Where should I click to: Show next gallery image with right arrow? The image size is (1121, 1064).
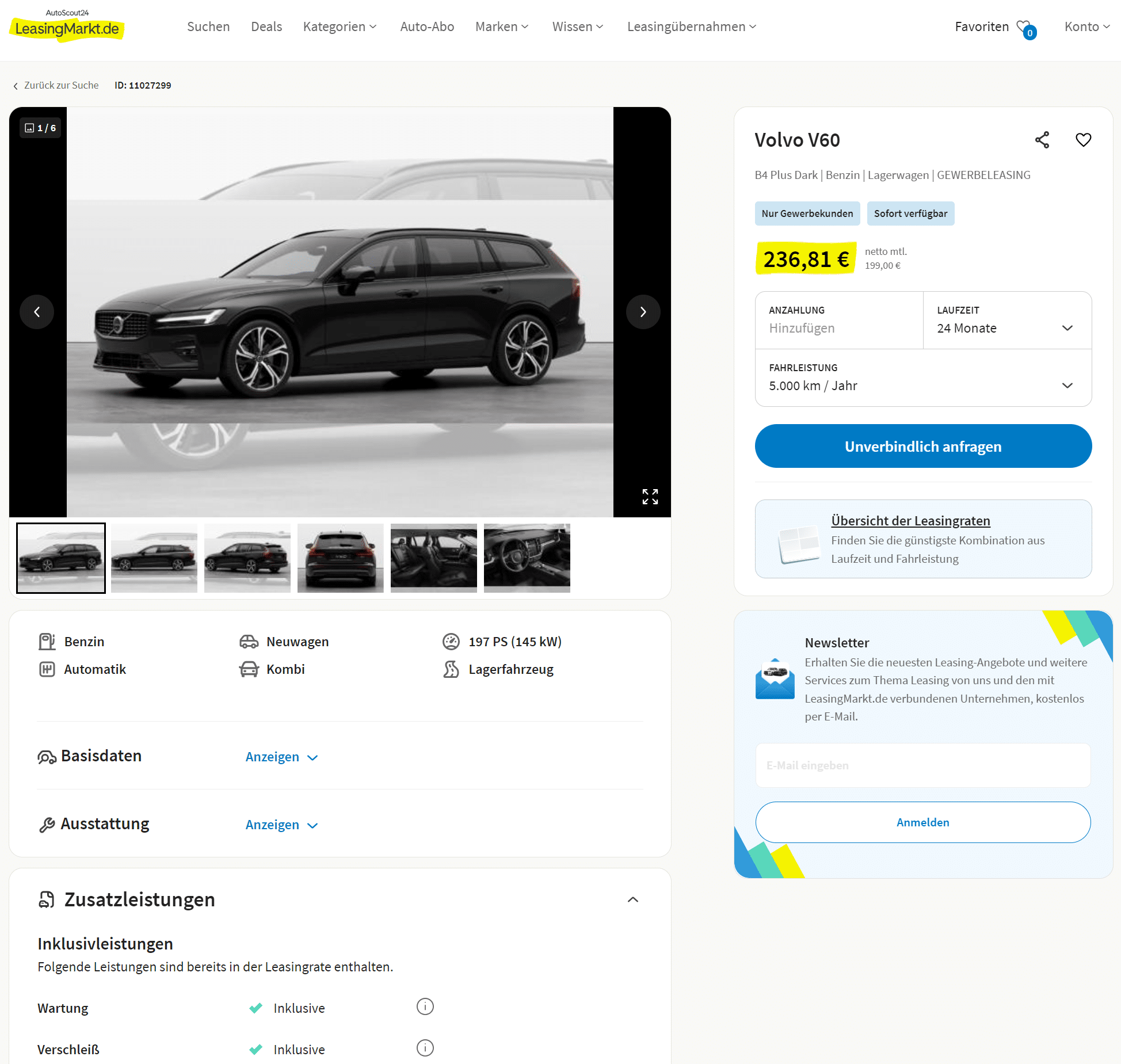[x=643, y=312]
